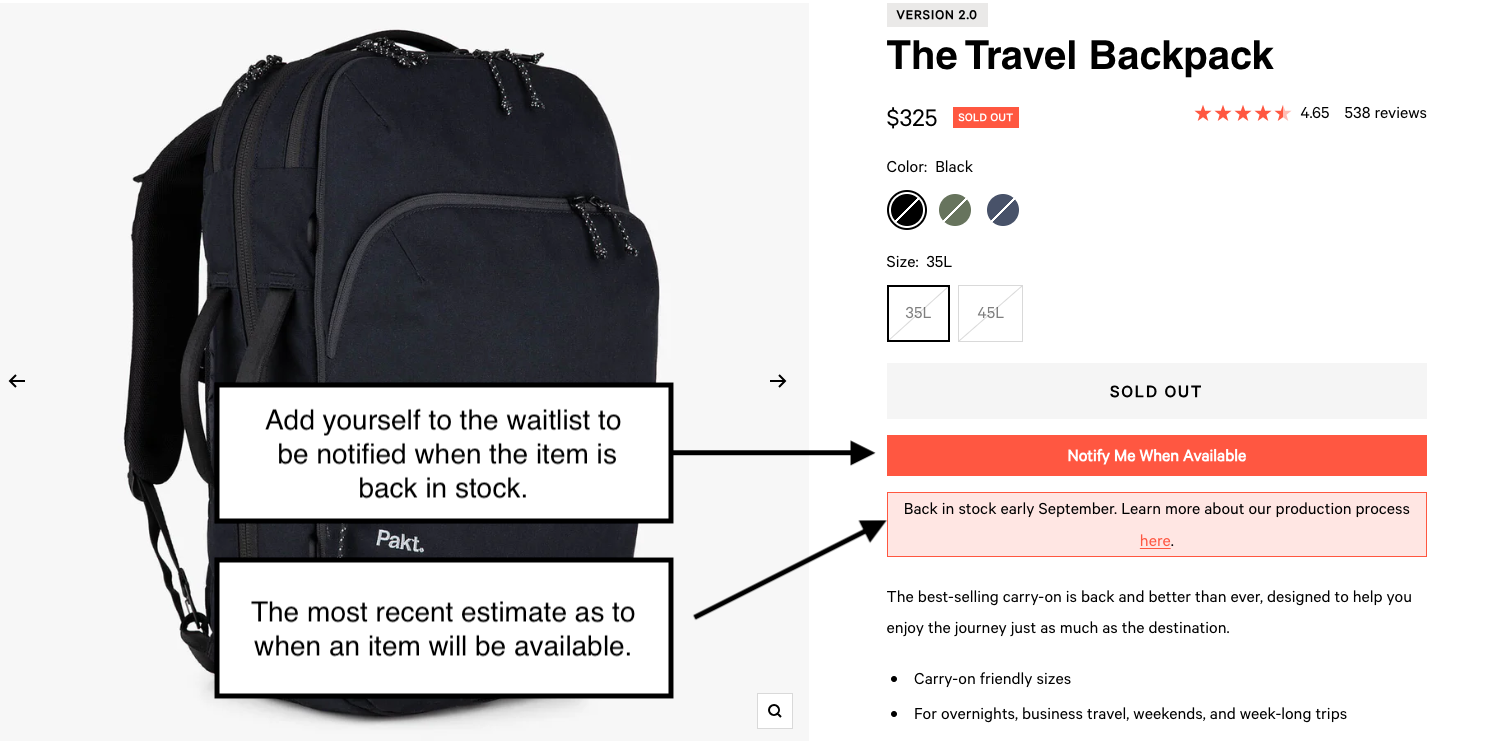The height and width of the screenshot is (741, 1485).
Task: Click the back in stock September notice
Action: (x=1156, y=524)
